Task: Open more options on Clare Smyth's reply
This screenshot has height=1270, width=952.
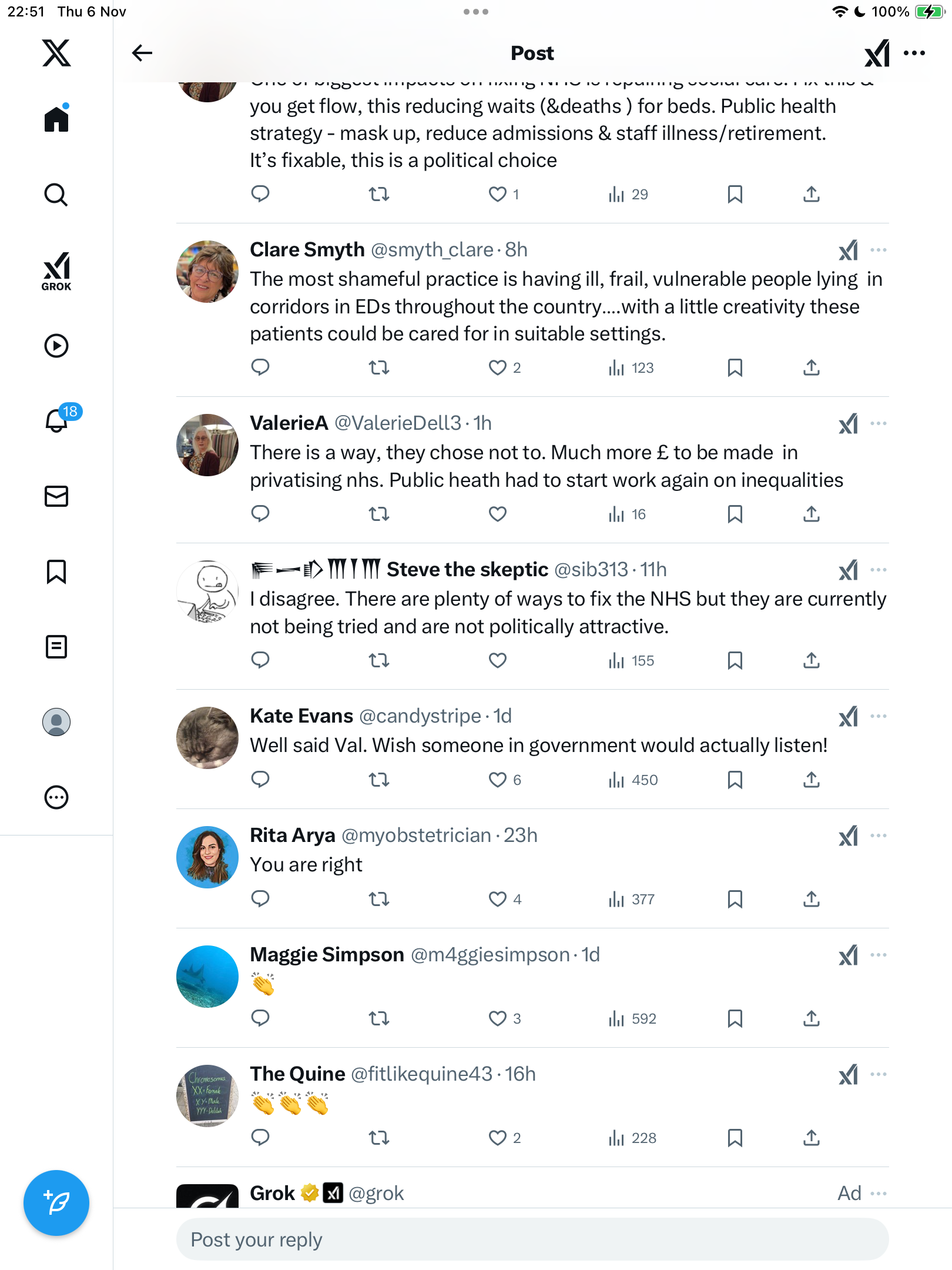Action: pos(879,250)
